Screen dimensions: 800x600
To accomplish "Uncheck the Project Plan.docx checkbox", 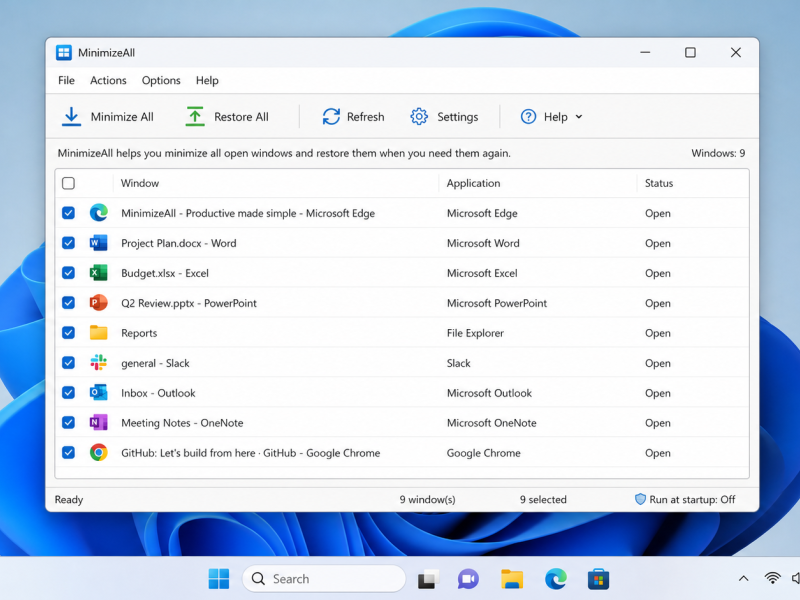I will (x=68, y=243).
